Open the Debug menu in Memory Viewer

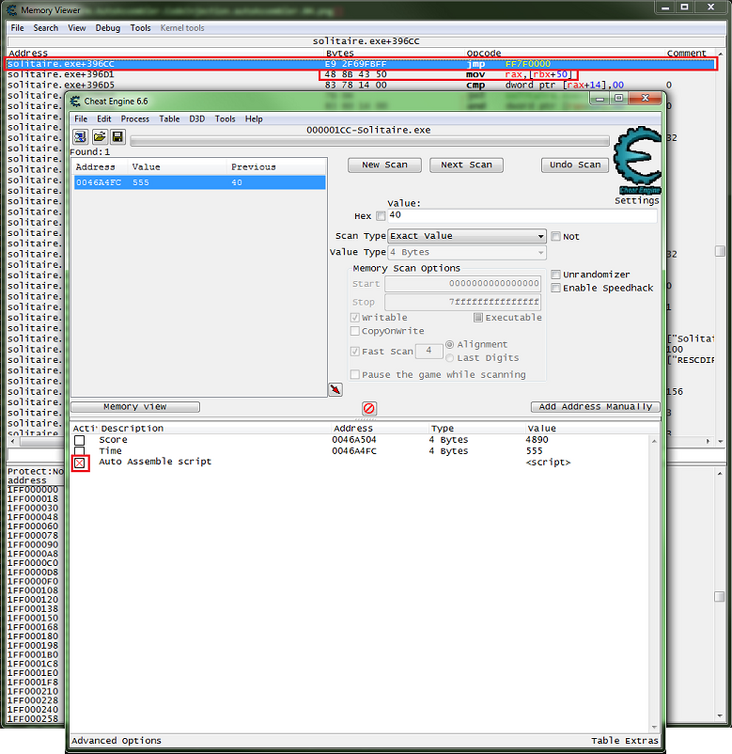tap(108, 28)
